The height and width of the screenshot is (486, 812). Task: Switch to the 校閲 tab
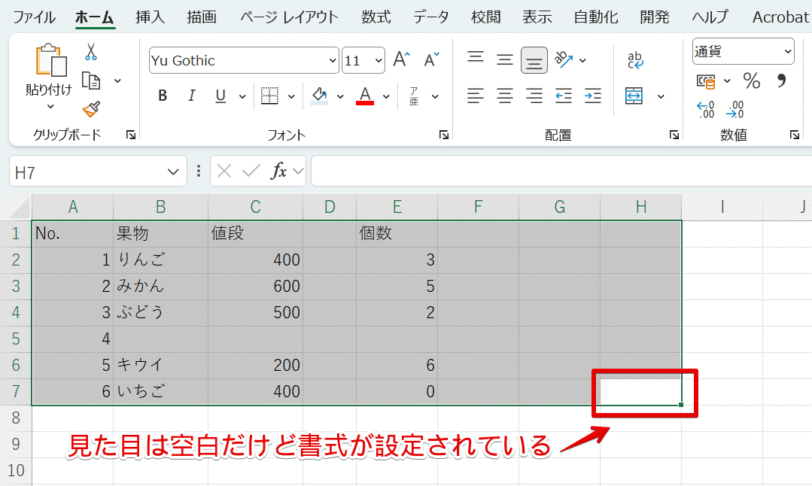point(486,17)
